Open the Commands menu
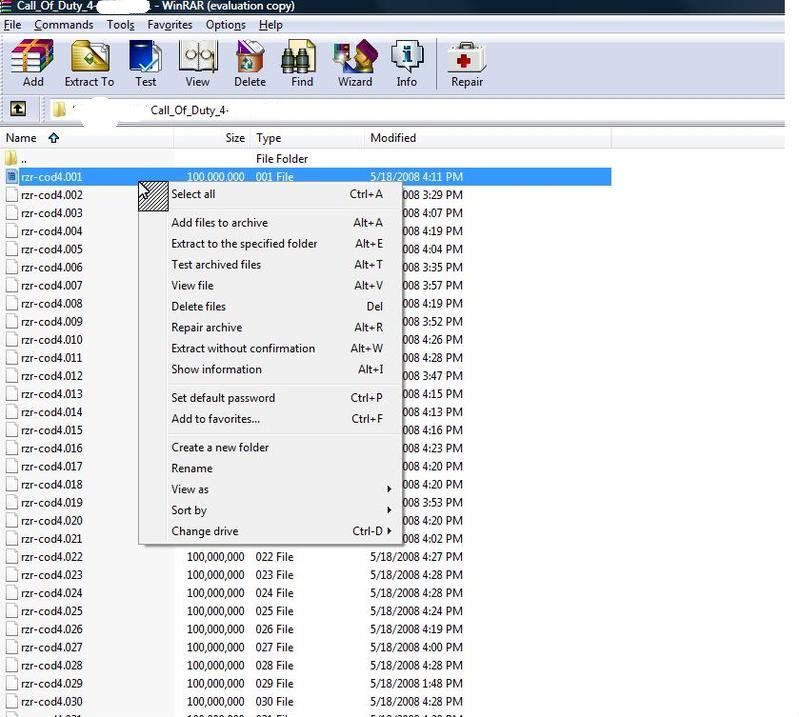This screenshot has width=799, height=717. point(63,25)
